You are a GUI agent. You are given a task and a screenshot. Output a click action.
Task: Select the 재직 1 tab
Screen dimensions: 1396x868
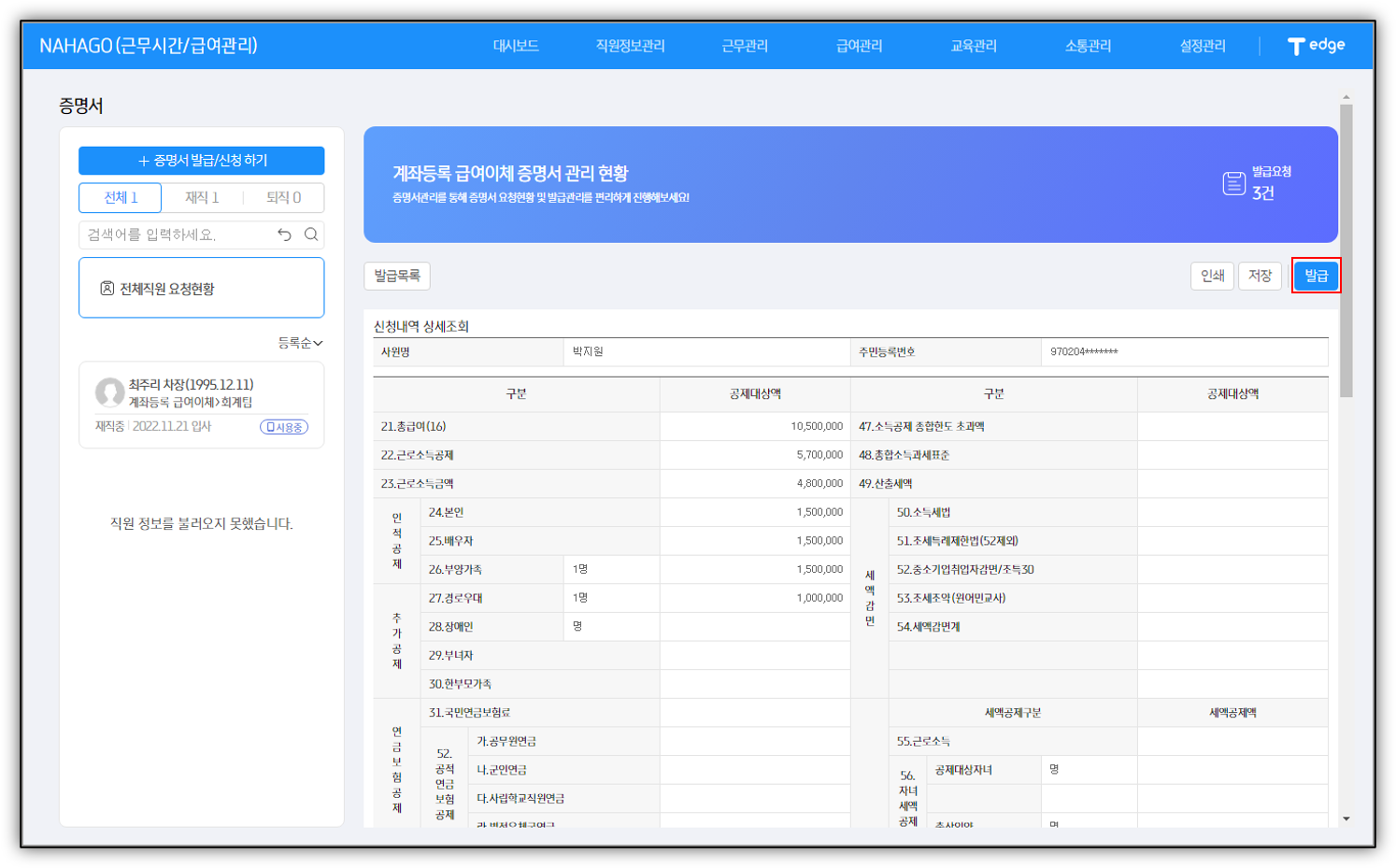pyautogui.click(x=202, y=198)
